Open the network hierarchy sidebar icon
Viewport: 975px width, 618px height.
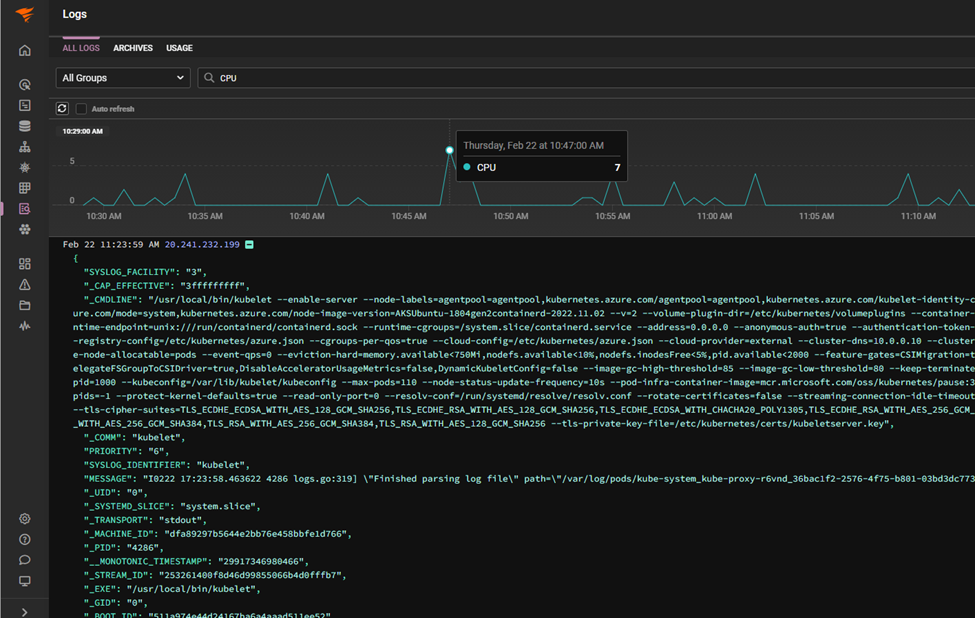coord(25,147)
